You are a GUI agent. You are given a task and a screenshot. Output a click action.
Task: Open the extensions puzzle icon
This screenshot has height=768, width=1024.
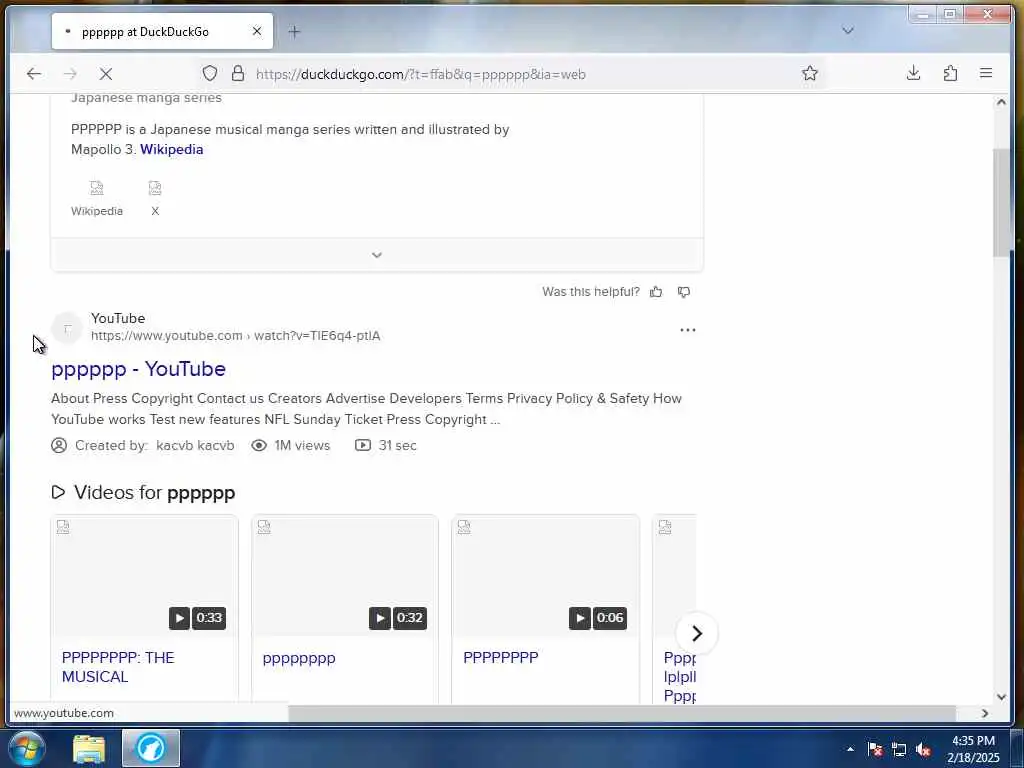(x=950, y=74)
